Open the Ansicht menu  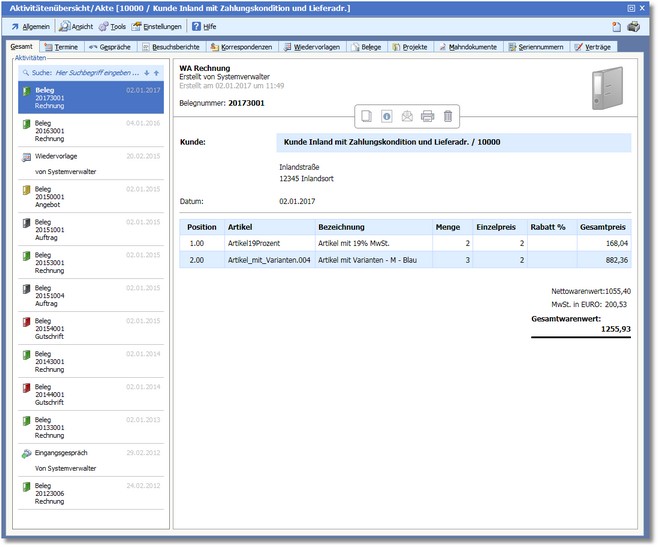coord(77,26)
